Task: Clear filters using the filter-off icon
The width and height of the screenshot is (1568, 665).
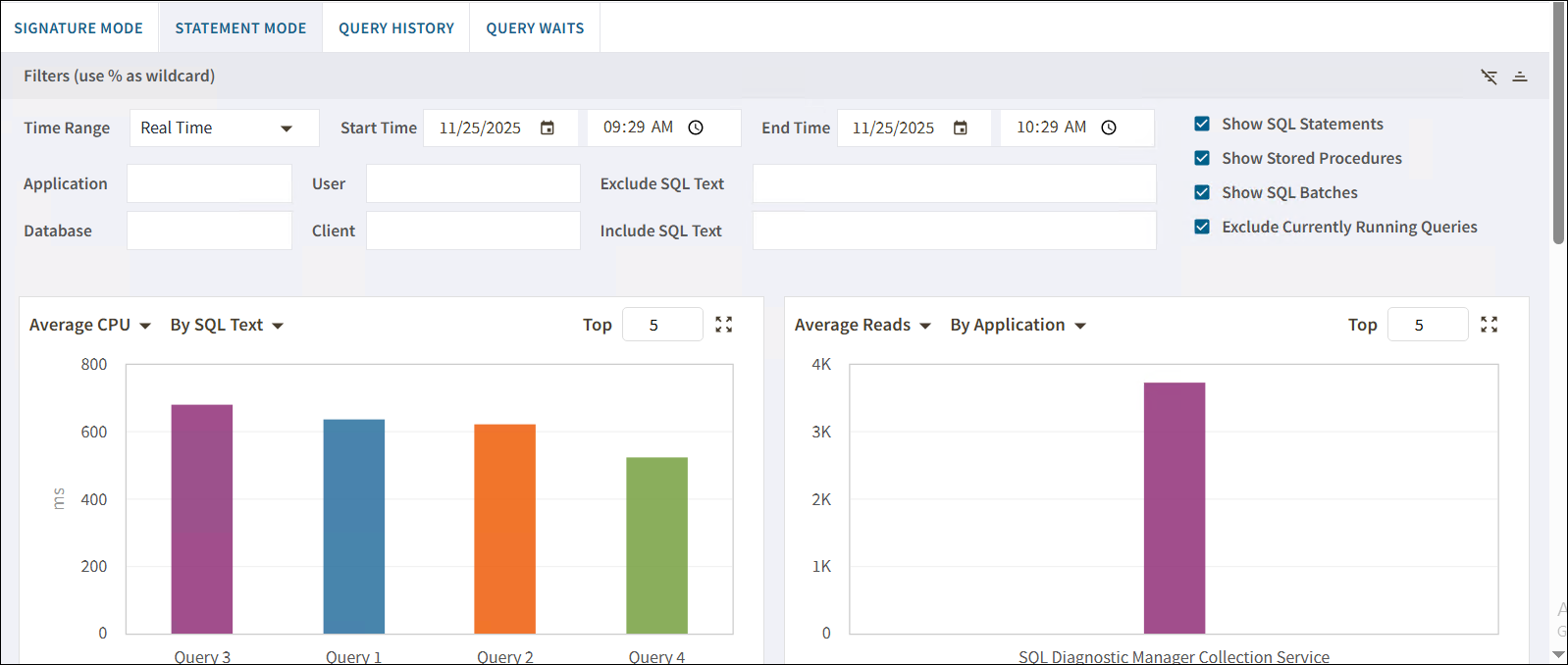Action: click(1489, 77)
